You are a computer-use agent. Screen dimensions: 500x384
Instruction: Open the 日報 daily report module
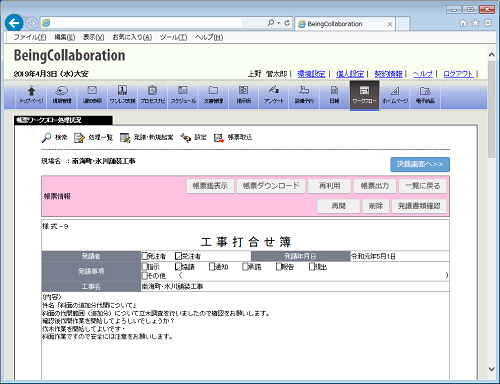[x=334, y=95]
